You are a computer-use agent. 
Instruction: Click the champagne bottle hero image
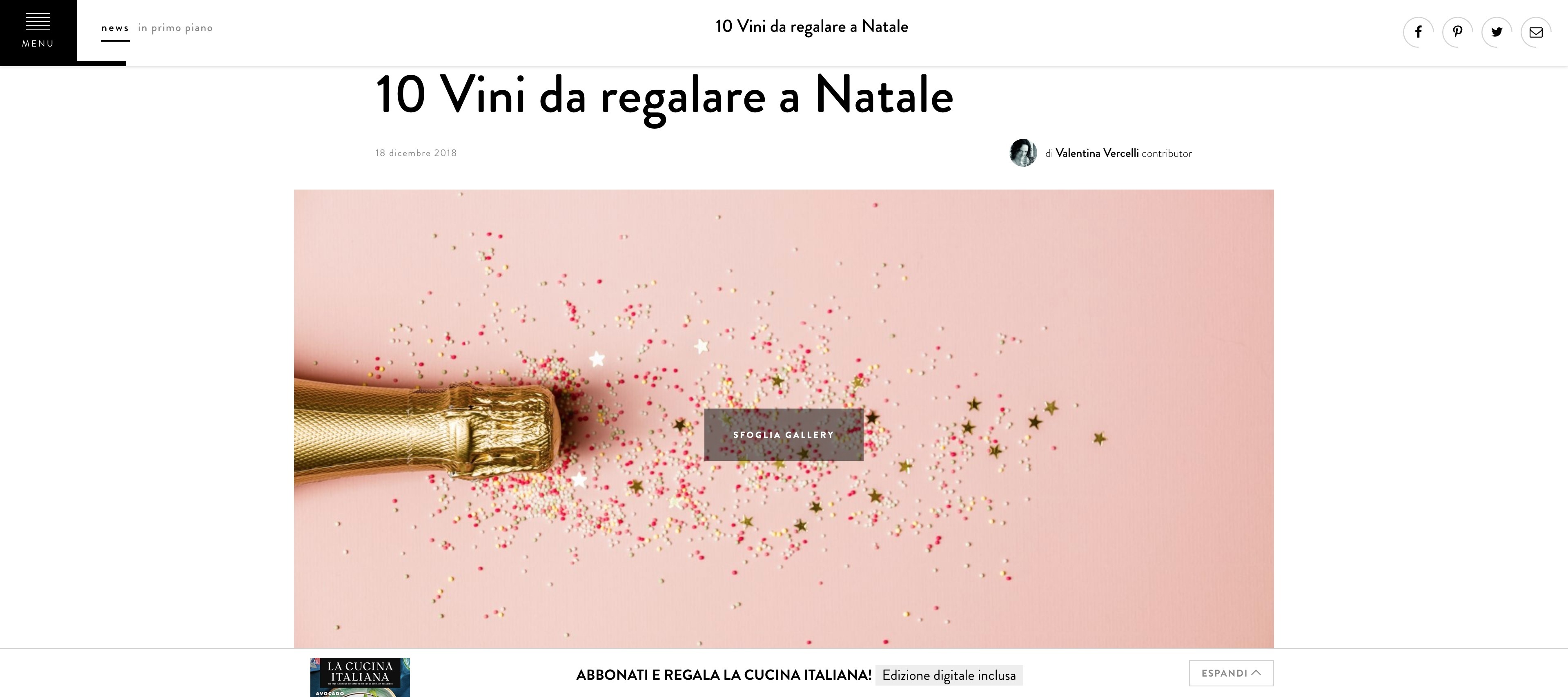[784, 418]
